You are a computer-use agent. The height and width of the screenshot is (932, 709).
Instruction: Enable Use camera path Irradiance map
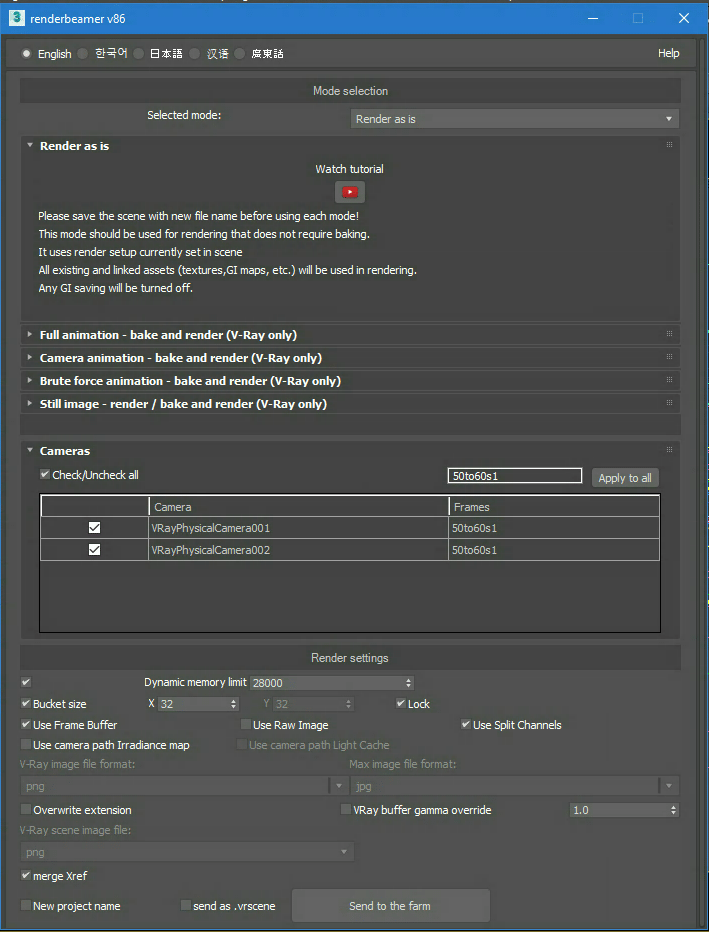105,745
